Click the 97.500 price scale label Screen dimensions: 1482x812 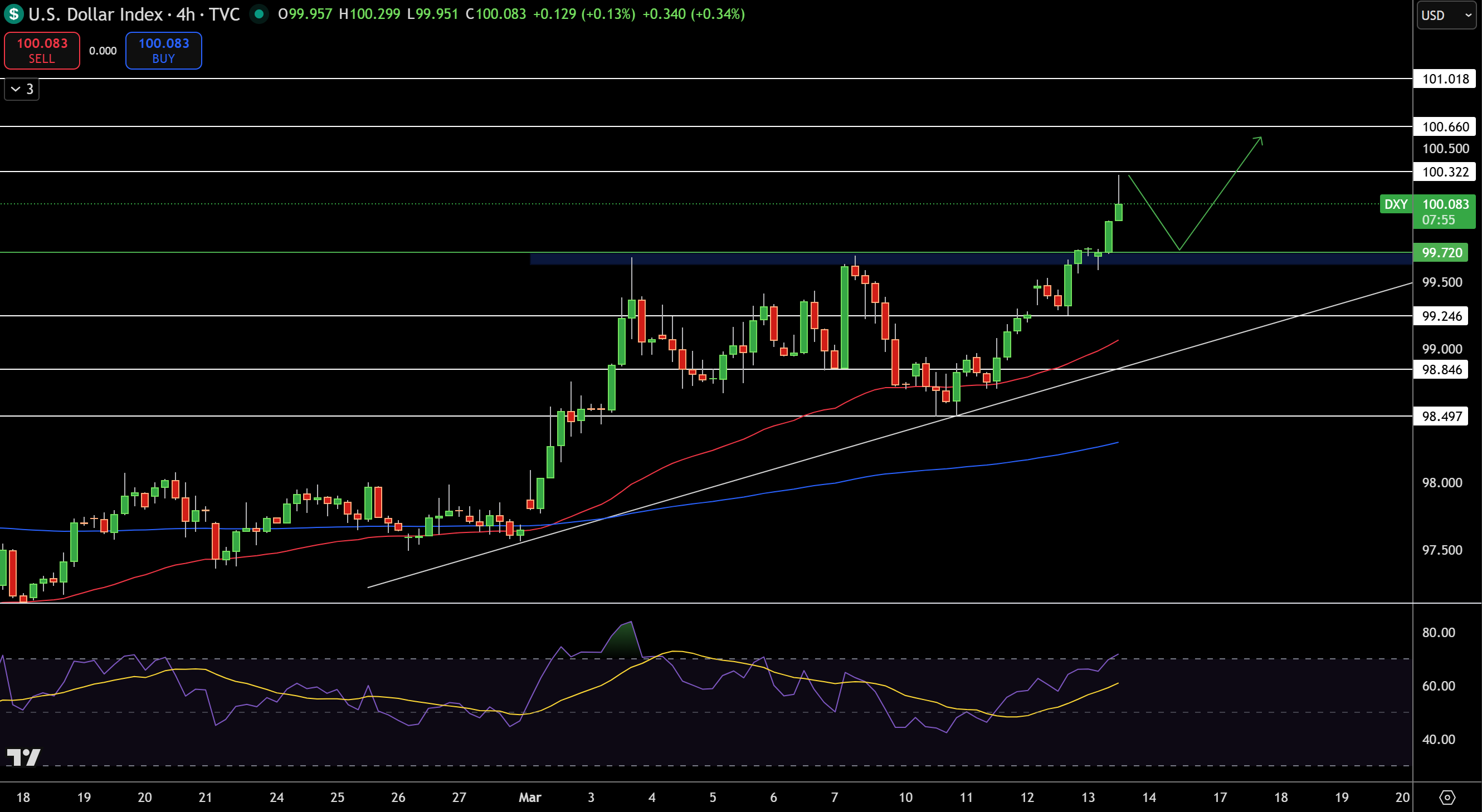(x=1442, y=550)
